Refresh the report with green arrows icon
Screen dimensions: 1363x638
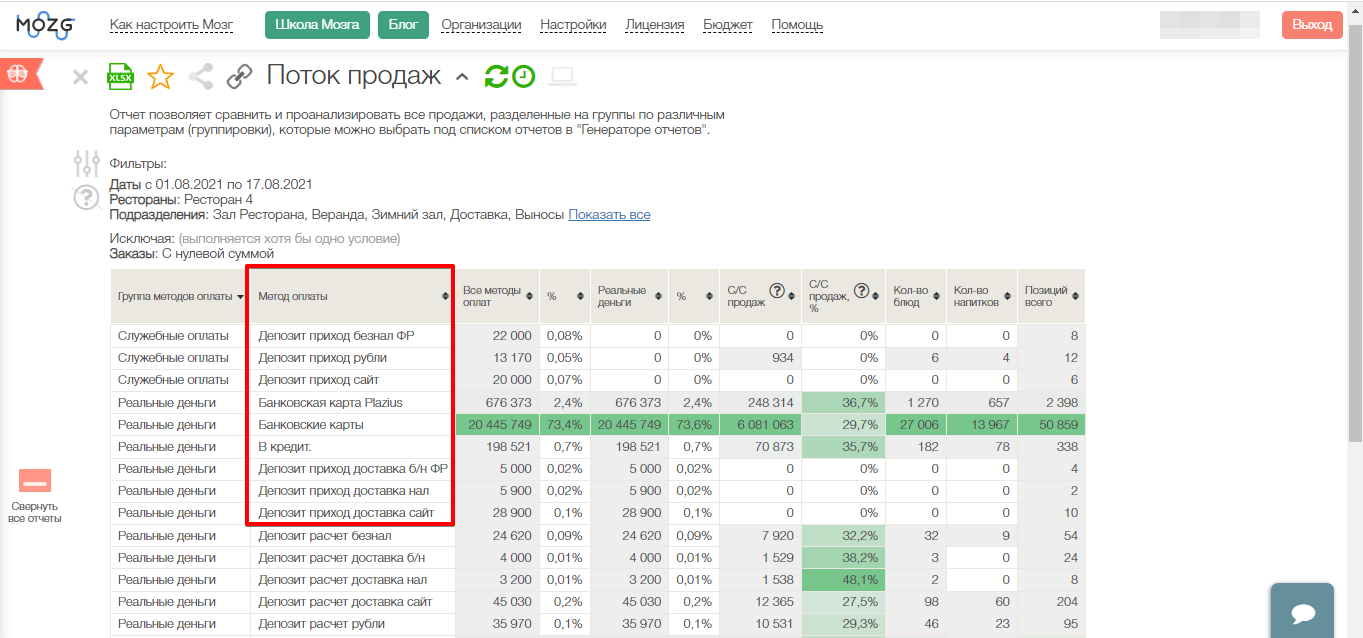tap(496, 76)
